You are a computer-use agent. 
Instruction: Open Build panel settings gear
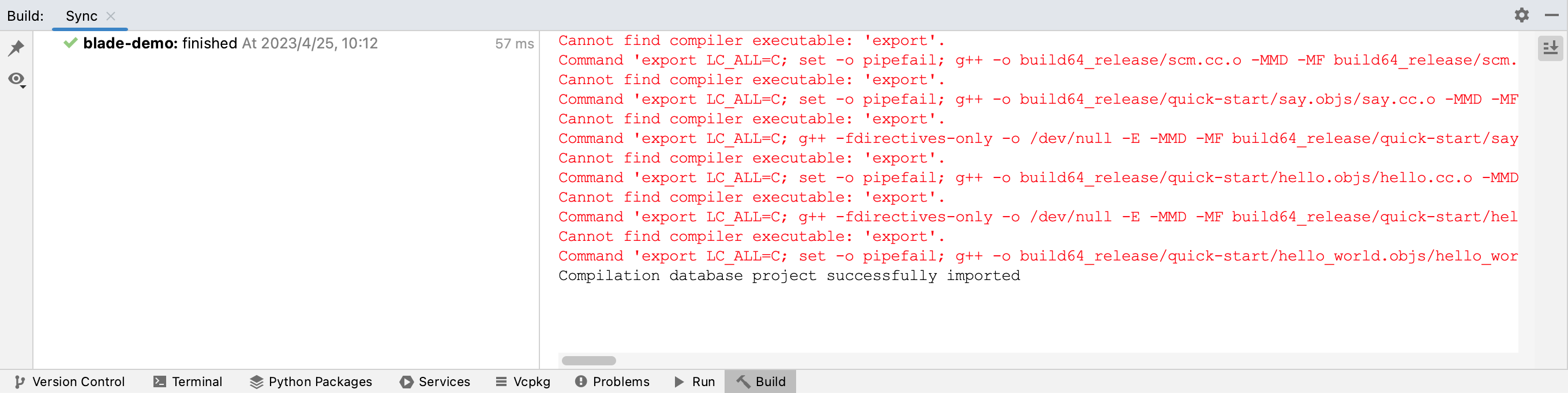coord(1522,15)
